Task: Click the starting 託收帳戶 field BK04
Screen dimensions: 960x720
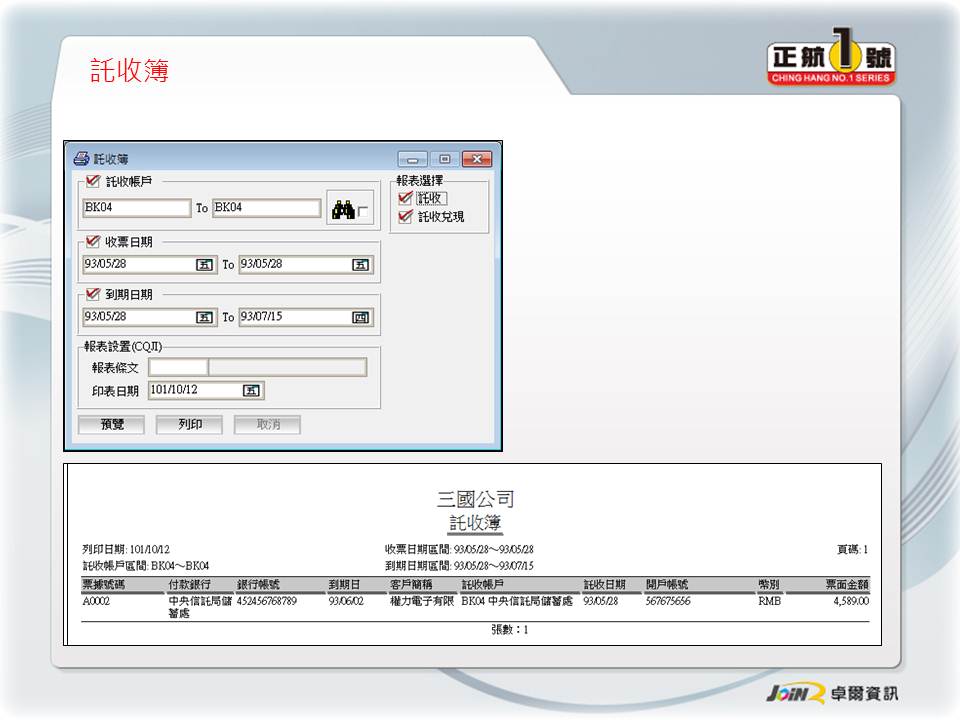Action: [x=136, y=208]
